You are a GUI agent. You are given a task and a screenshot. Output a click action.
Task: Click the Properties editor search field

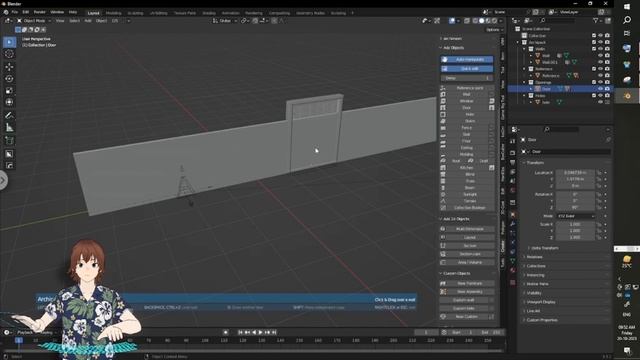click(561, 129)
